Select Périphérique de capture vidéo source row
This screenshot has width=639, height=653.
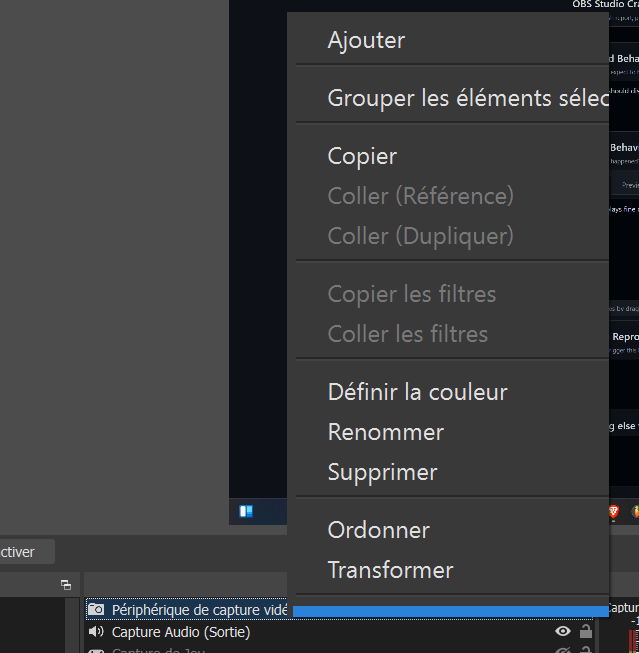(187, 610)
